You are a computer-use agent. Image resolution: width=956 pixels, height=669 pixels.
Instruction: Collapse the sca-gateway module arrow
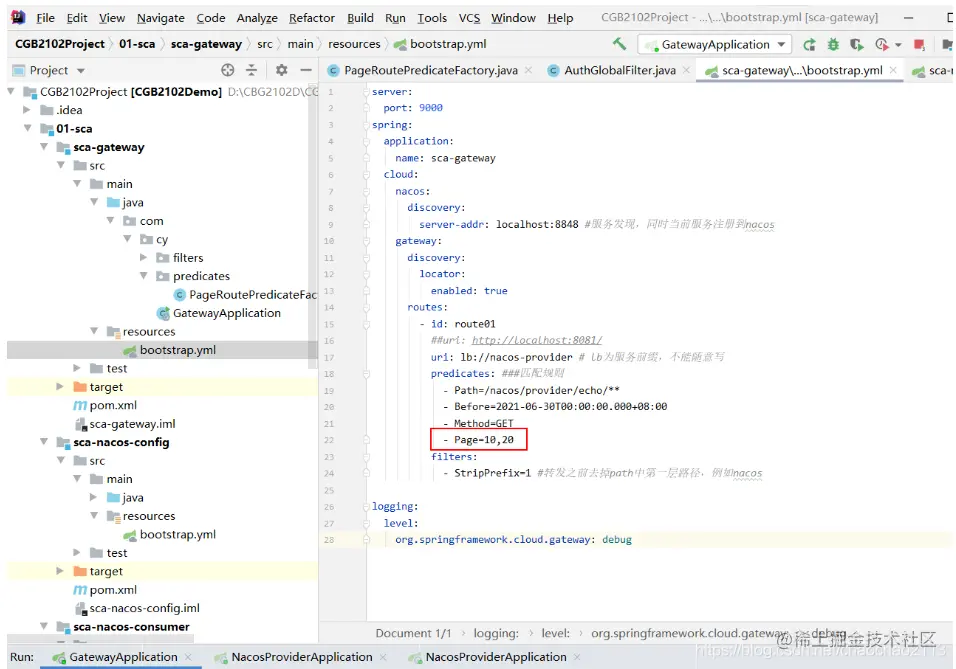pos(44,147)
